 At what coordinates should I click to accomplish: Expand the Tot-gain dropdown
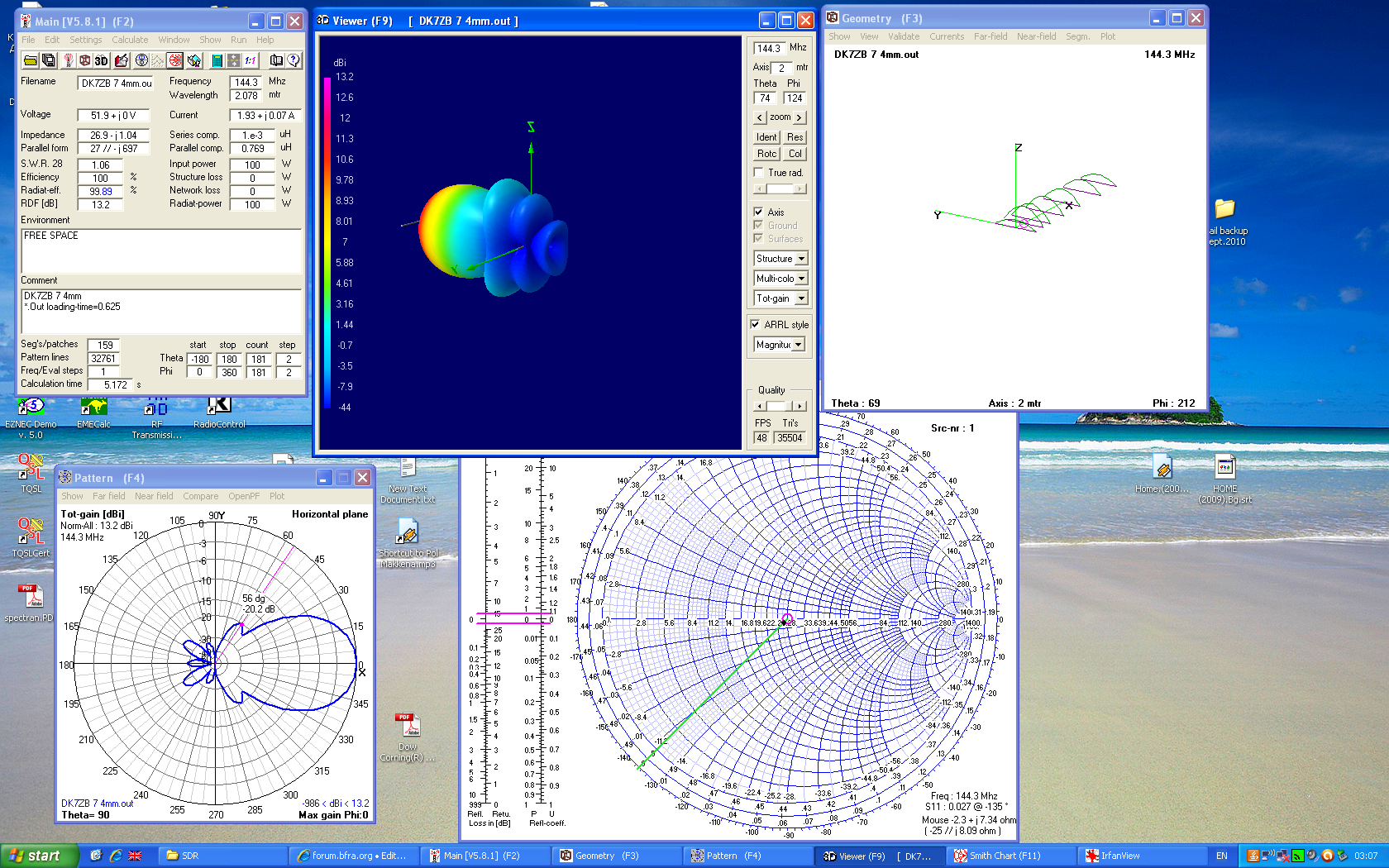[x=801, y=298]
